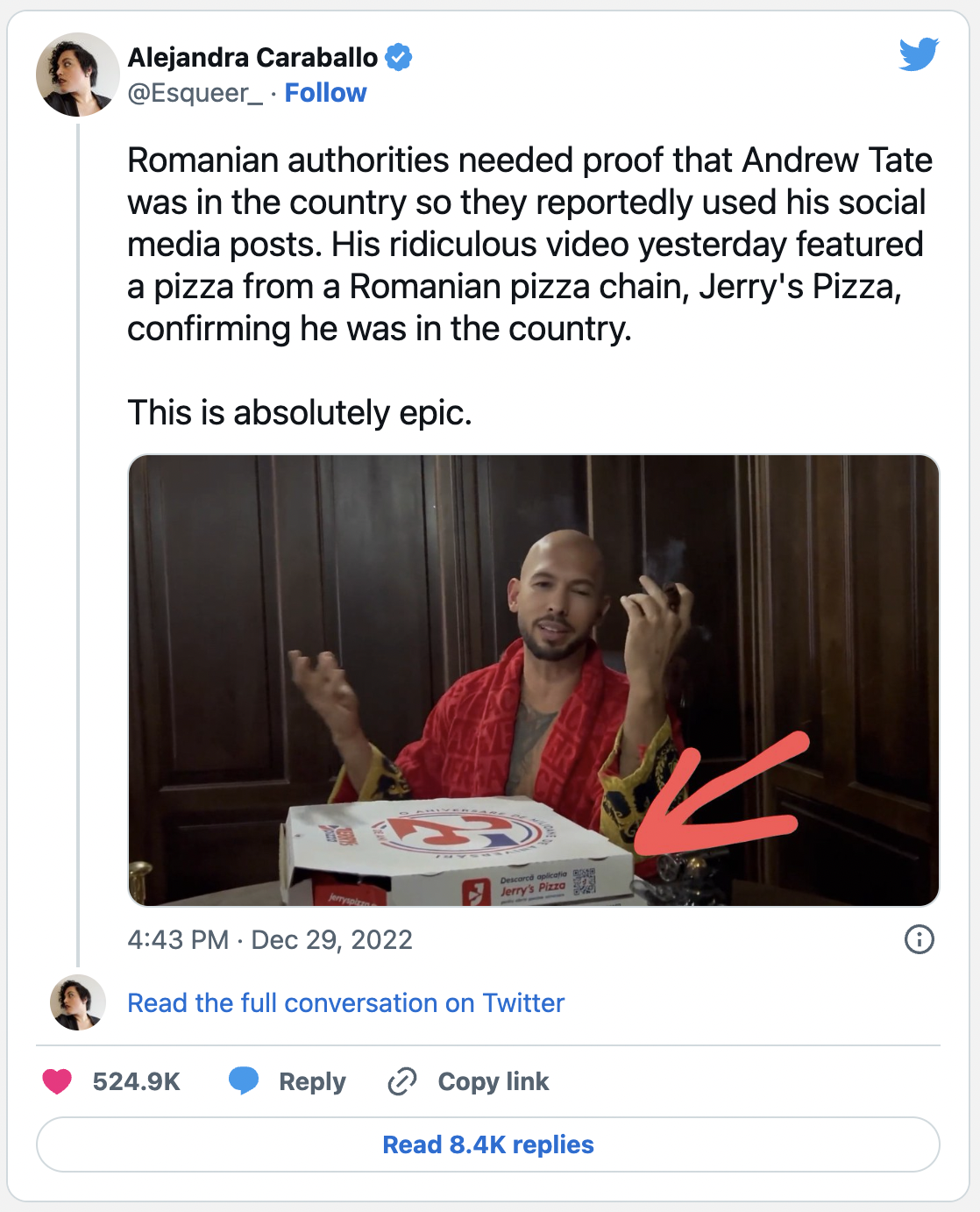Click the 524.9K likes count
980x1212 pixels.
(136, 1081)
